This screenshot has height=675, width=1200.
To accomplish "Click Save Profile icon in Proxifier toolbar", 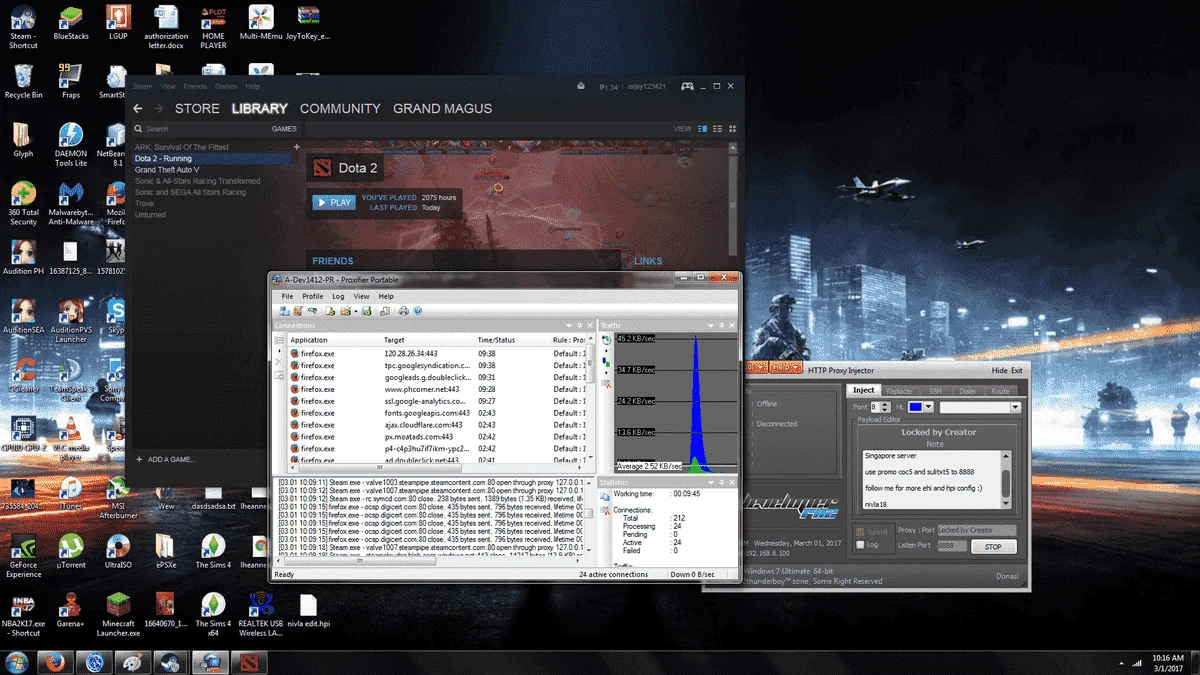I will 366,311.
